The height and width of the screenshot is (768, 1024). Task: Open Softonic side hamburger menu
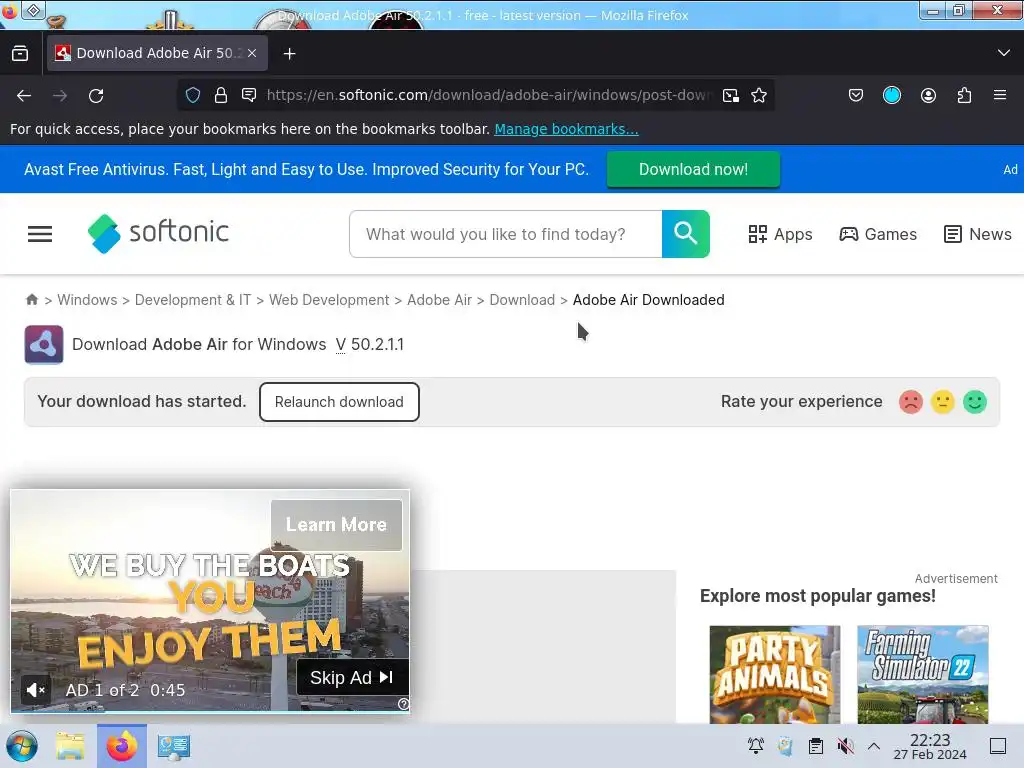click(x=40, y=234)
